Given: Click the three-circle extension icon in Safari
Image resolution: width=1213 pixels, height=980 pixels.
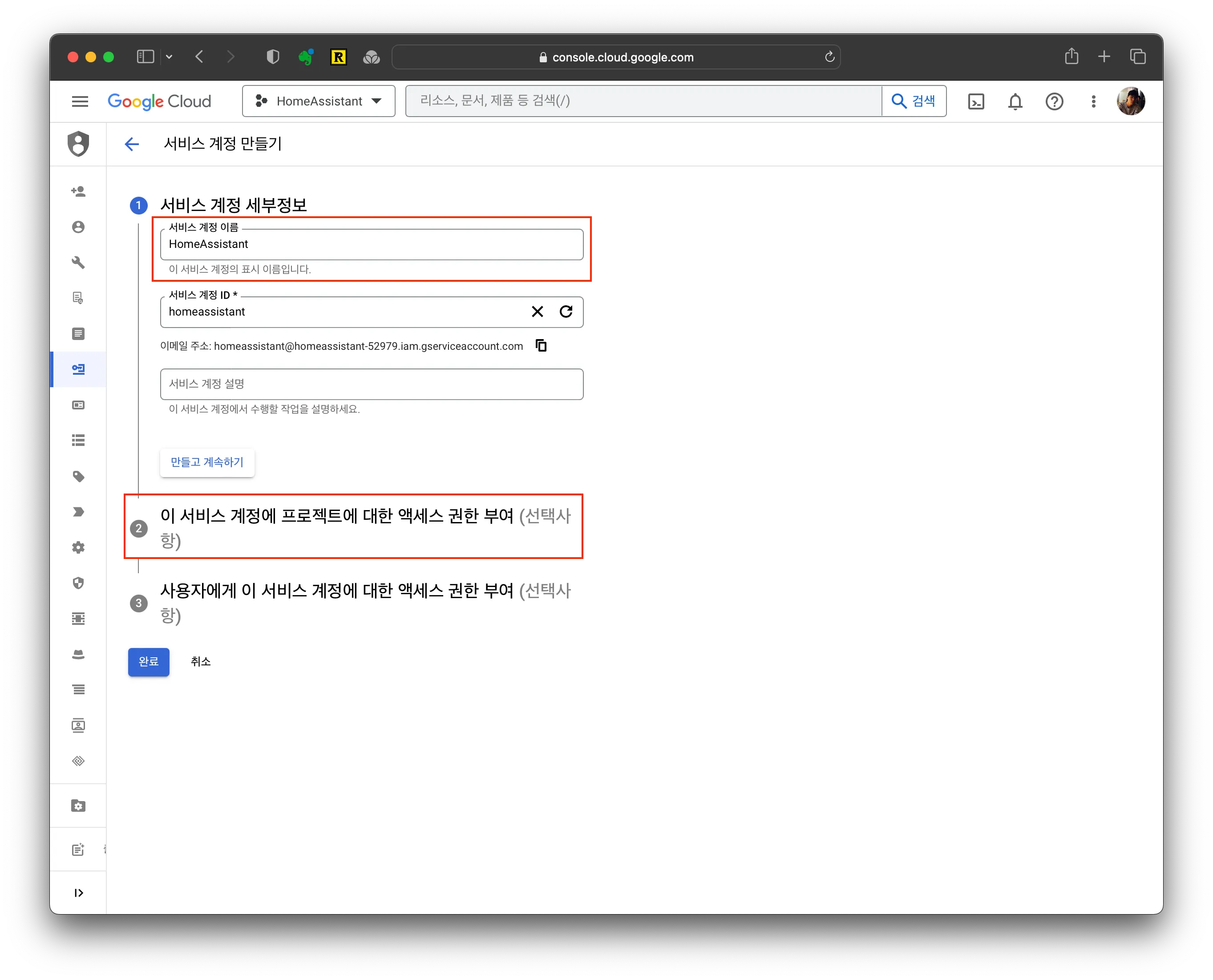Looking at the screenshot, I should click(372, 57).
